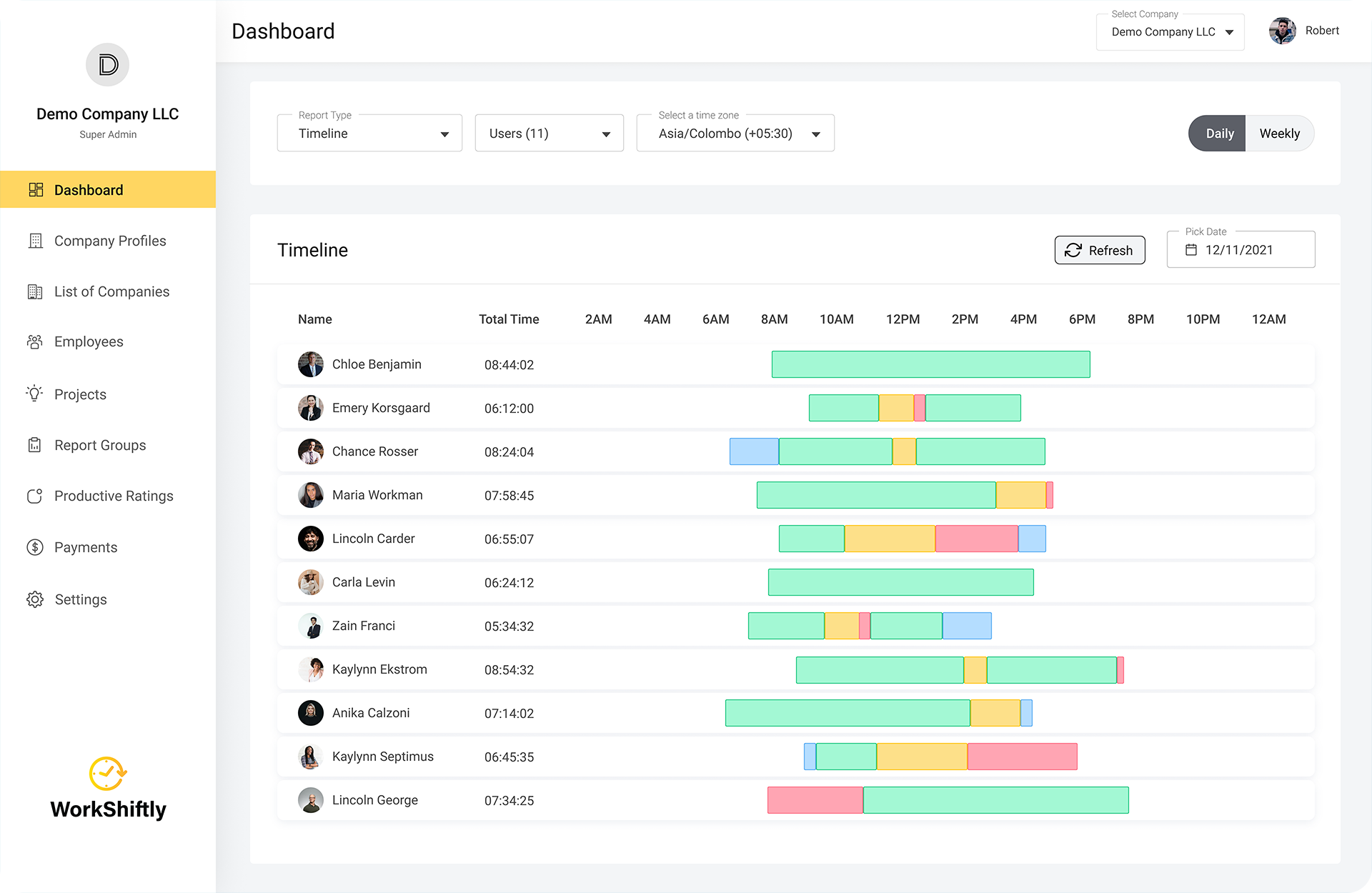Open the Select Company dropdown
The width and height of the screenshot is (1372, 893).
(1170, 32)
